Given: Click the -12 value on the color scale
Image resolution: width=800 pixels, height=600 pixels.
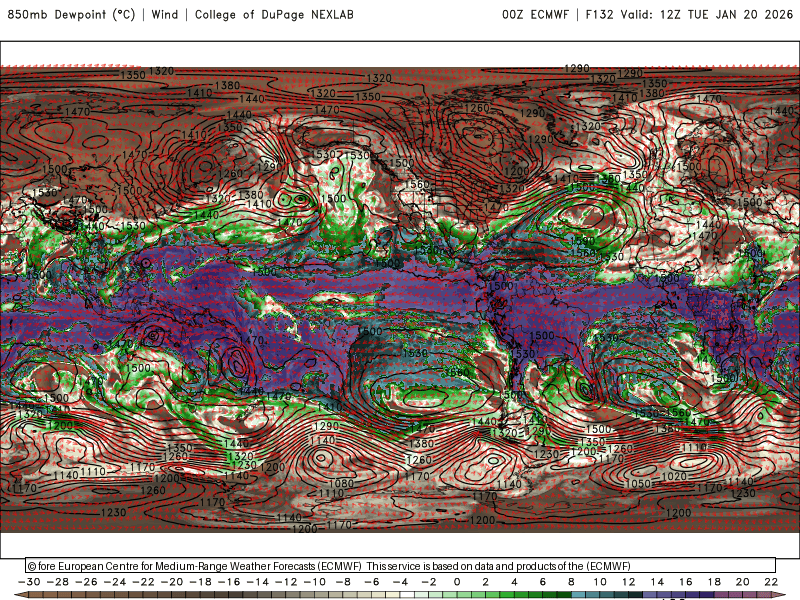Looking at the screenshot, I should point(286,582).
